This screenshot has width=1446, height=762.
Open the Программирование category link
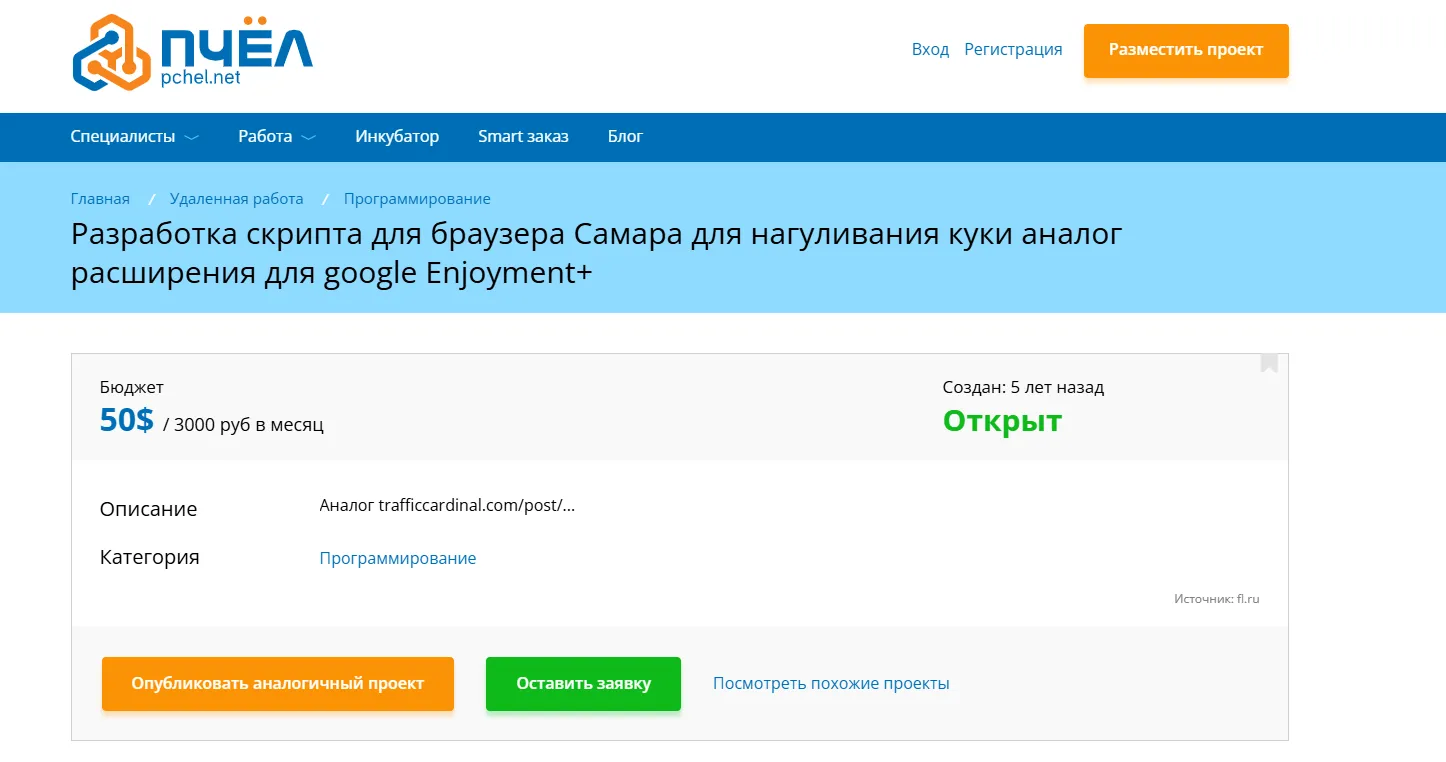[398, 558]
